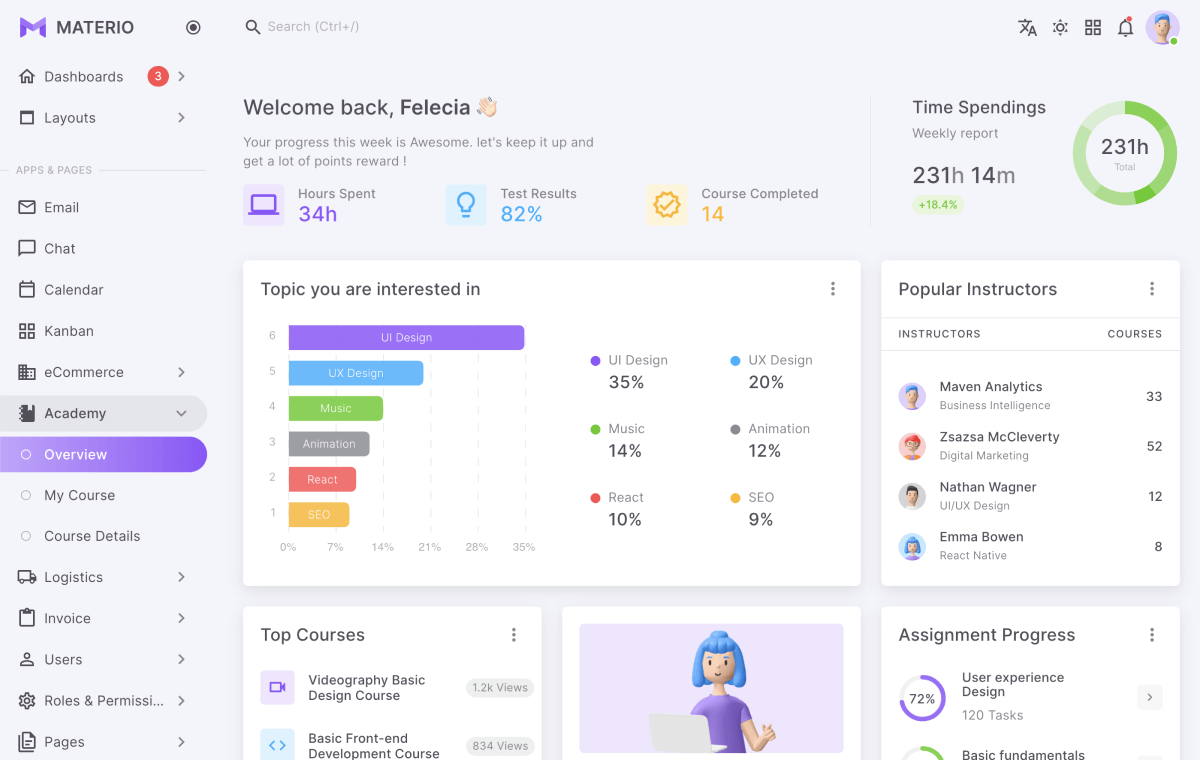Screen dimensions: 1200x760
Task: Expand the Users chevron
Action: 181,659
